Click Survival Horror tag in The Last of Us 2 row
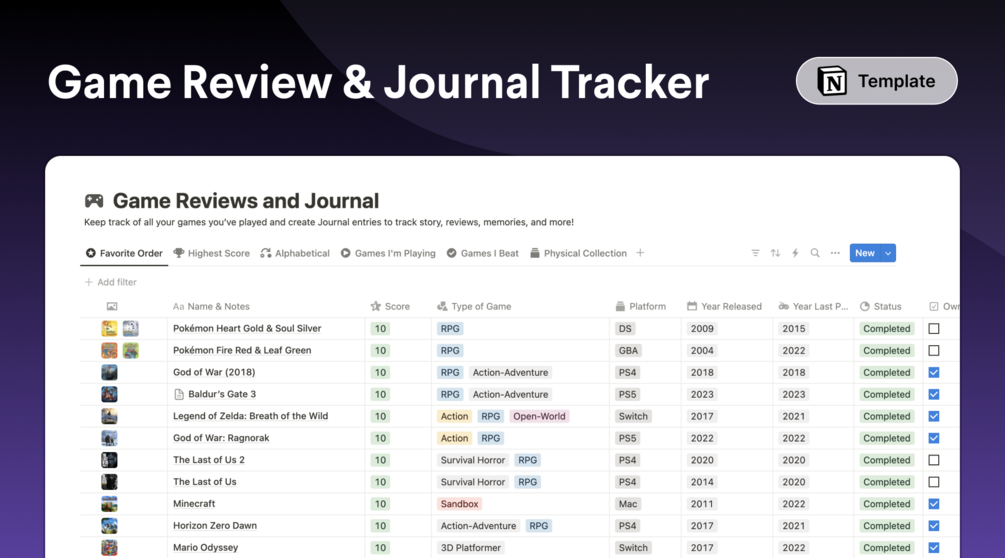 tap(473, 460)
